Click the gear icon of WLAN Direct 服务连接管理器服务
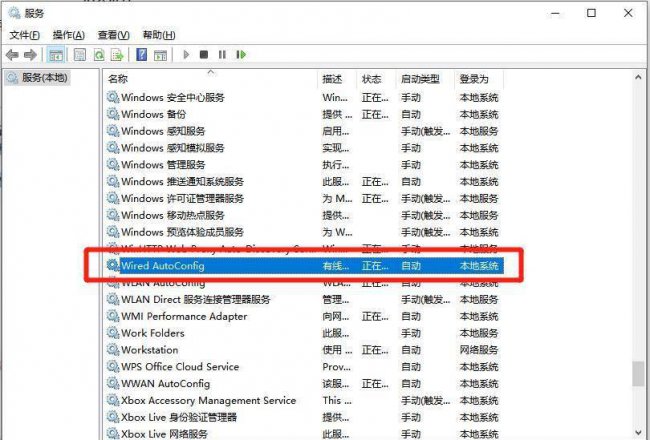 113,299
